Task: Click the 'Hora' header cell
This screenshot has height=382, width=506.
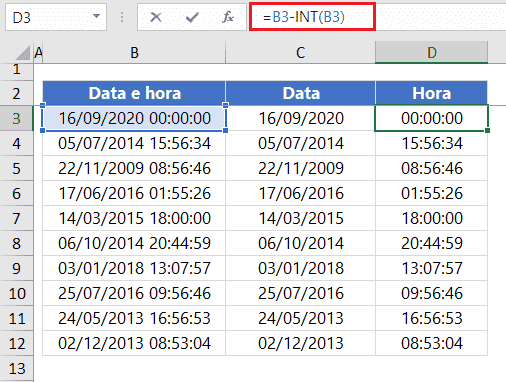Action: 431,93
